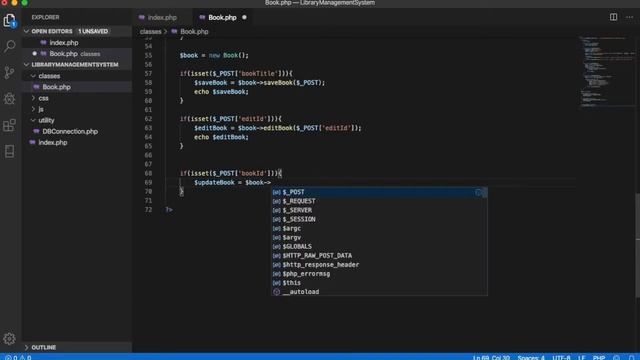This screenshot has width=640, height=360.
Task: Open the Run and Debug view
Action: (9, 98)
